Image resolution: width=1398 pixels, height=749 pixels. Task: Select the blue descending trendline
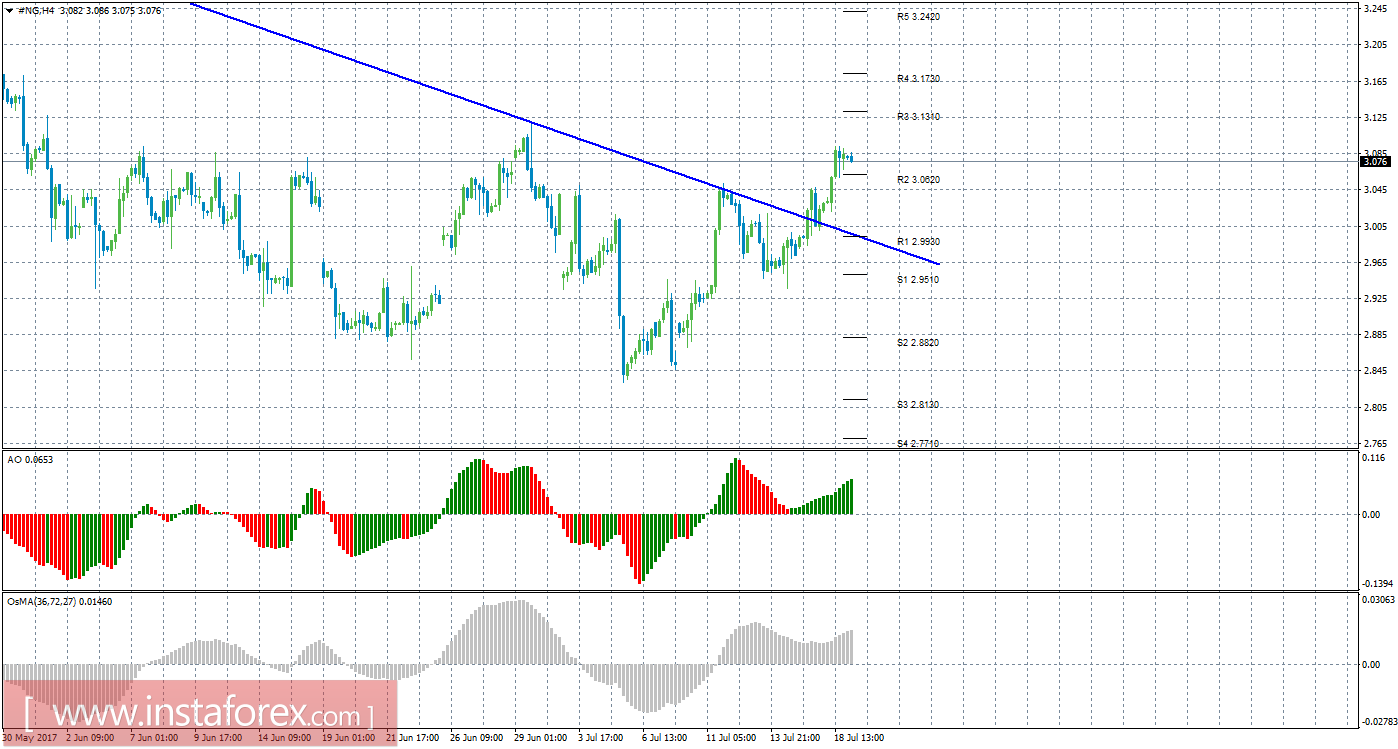(x=565, y=134)
